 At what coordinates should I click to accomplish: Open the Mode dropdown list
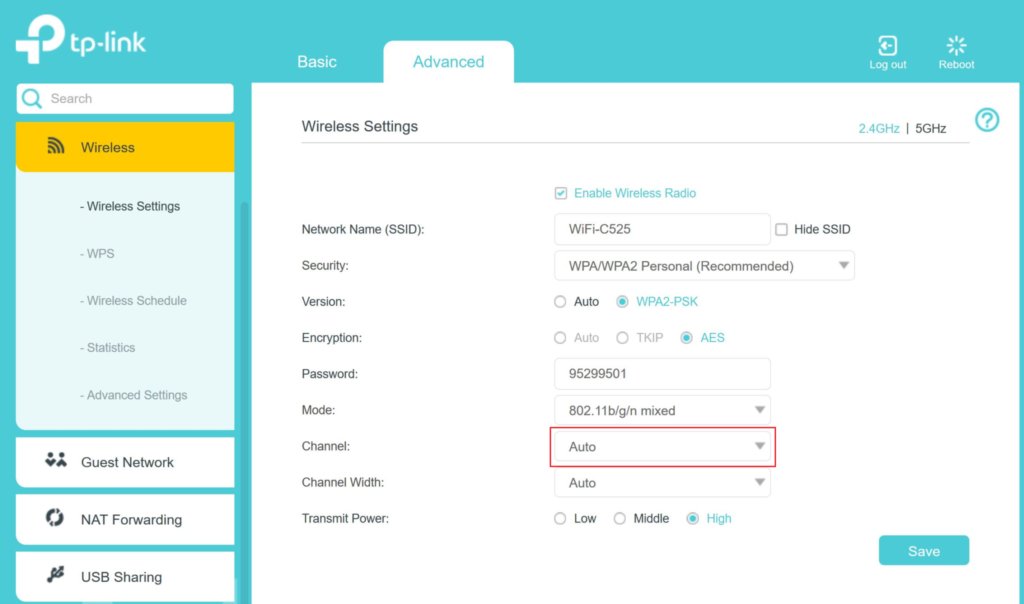click(x=662, y=410)
